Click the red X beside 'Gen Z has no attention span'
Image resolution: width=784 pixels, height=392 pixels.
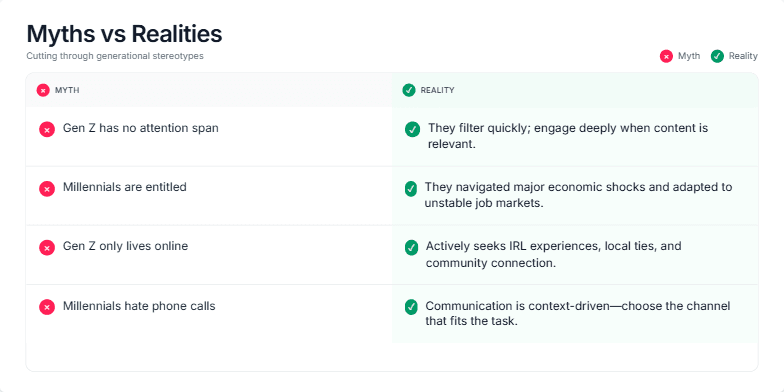47,130
